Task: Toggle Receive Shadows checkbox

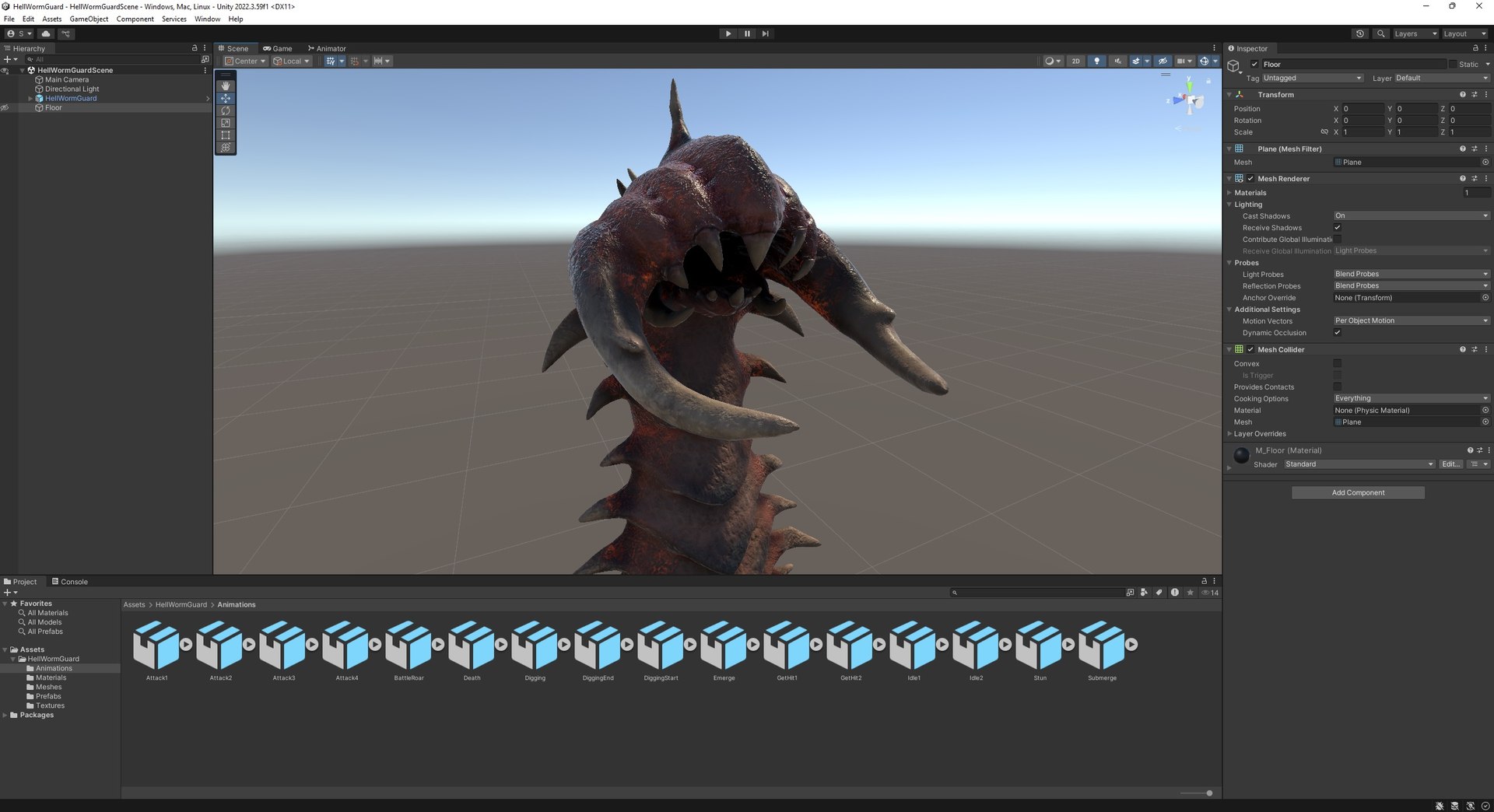Action: (x=1338, y=228)
